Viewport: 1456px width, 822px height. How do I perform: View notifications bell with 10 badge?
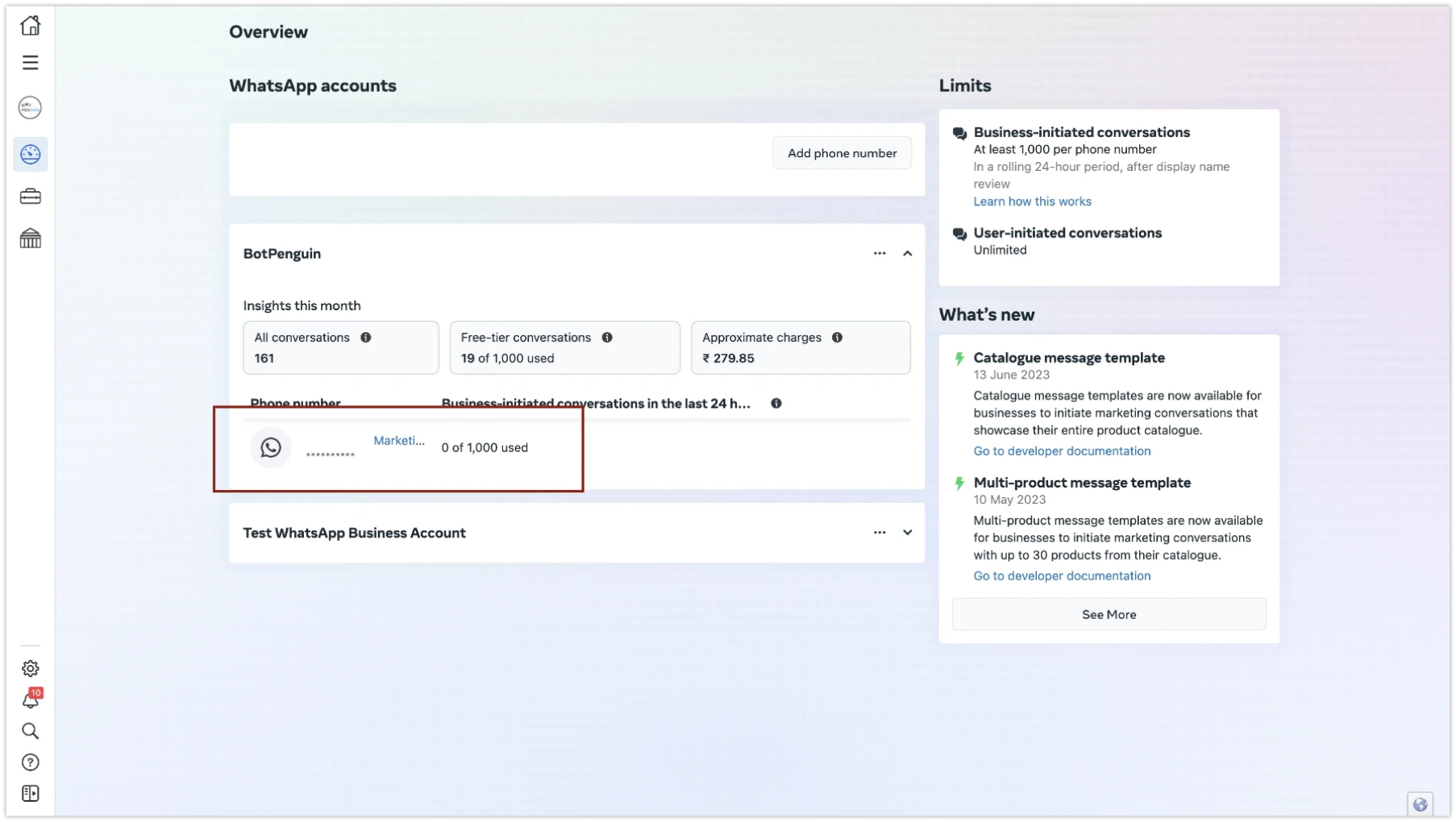pos(31,700)
